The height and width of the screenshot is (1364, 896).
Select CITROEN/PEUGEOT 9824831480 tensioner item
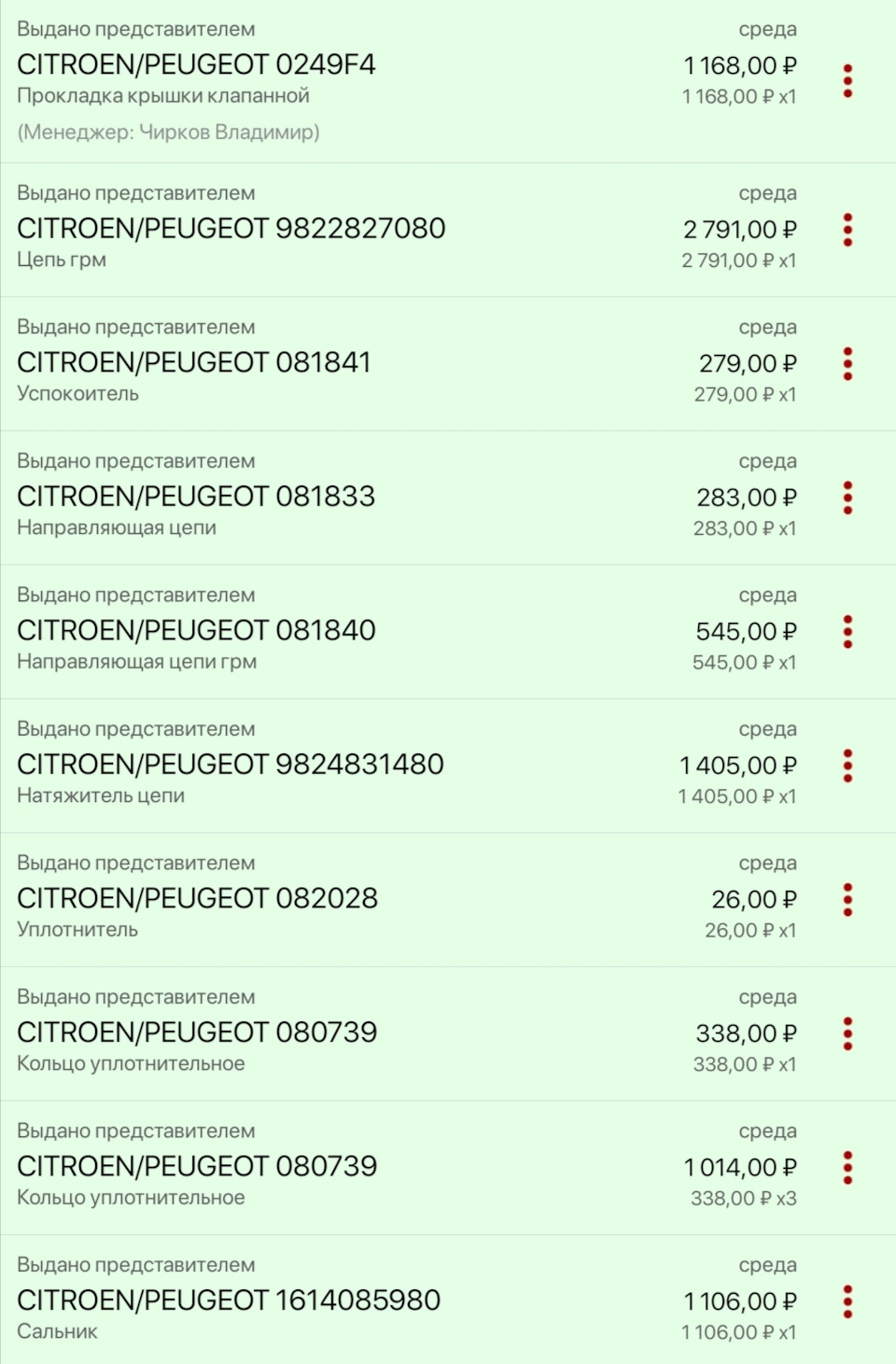[x=230, y=765]
